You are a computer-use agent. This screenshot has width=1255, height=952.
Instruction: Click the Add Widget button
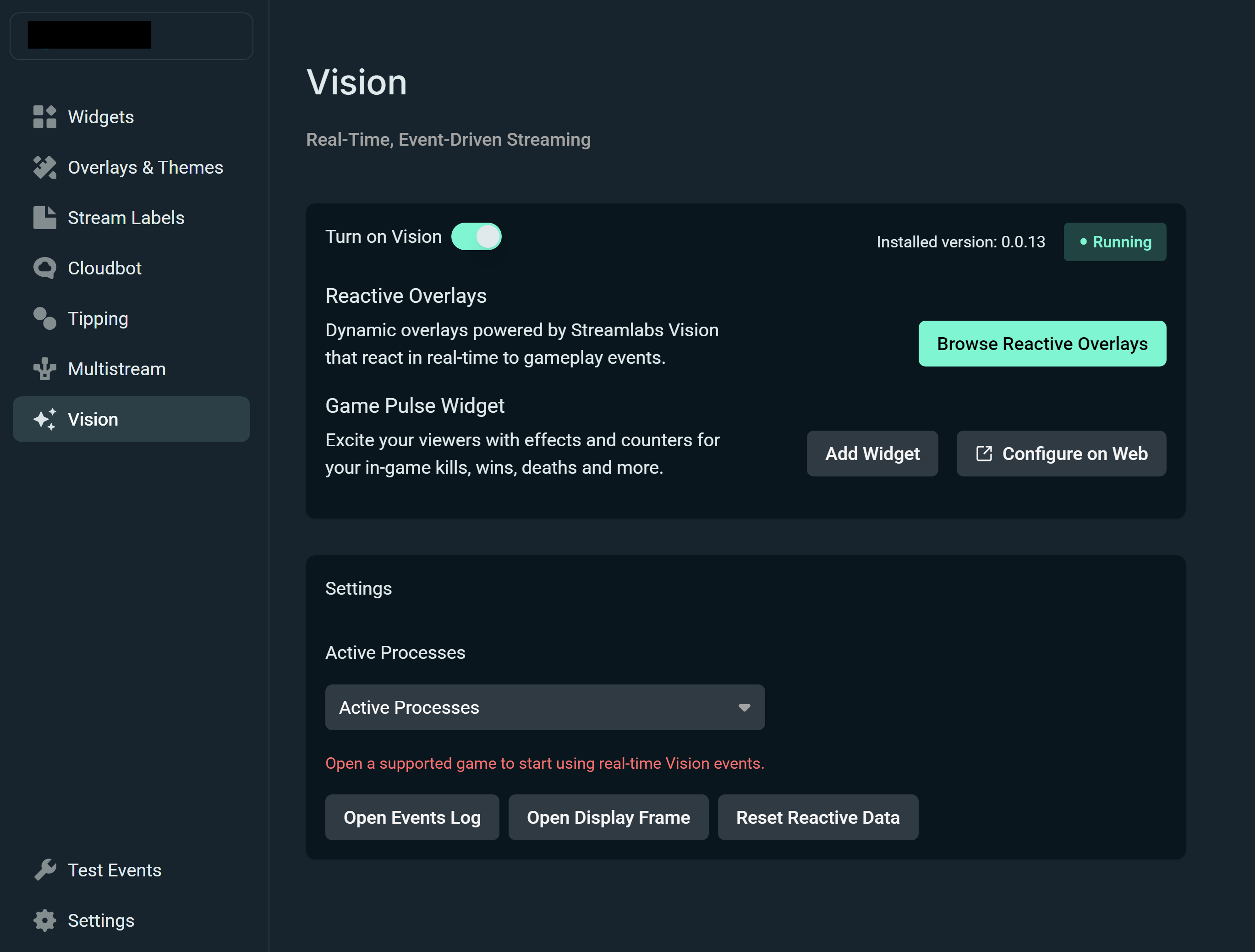[872, 453]
